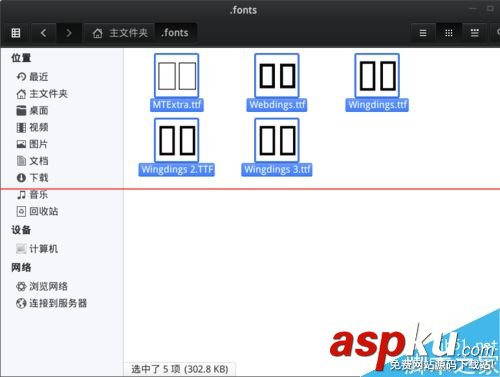500x377 pixels.
Task: Open 桌面 desktop folder in sidebar
Action: (32, 110)
